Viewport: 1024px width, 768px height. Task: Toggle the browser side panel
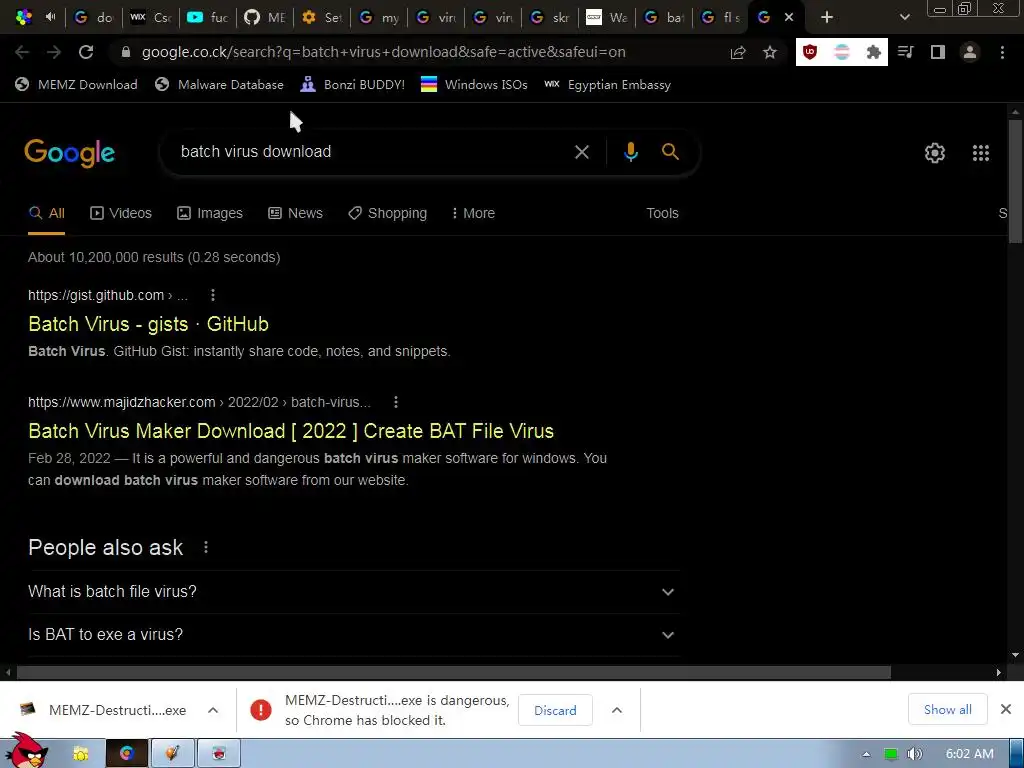938,52
